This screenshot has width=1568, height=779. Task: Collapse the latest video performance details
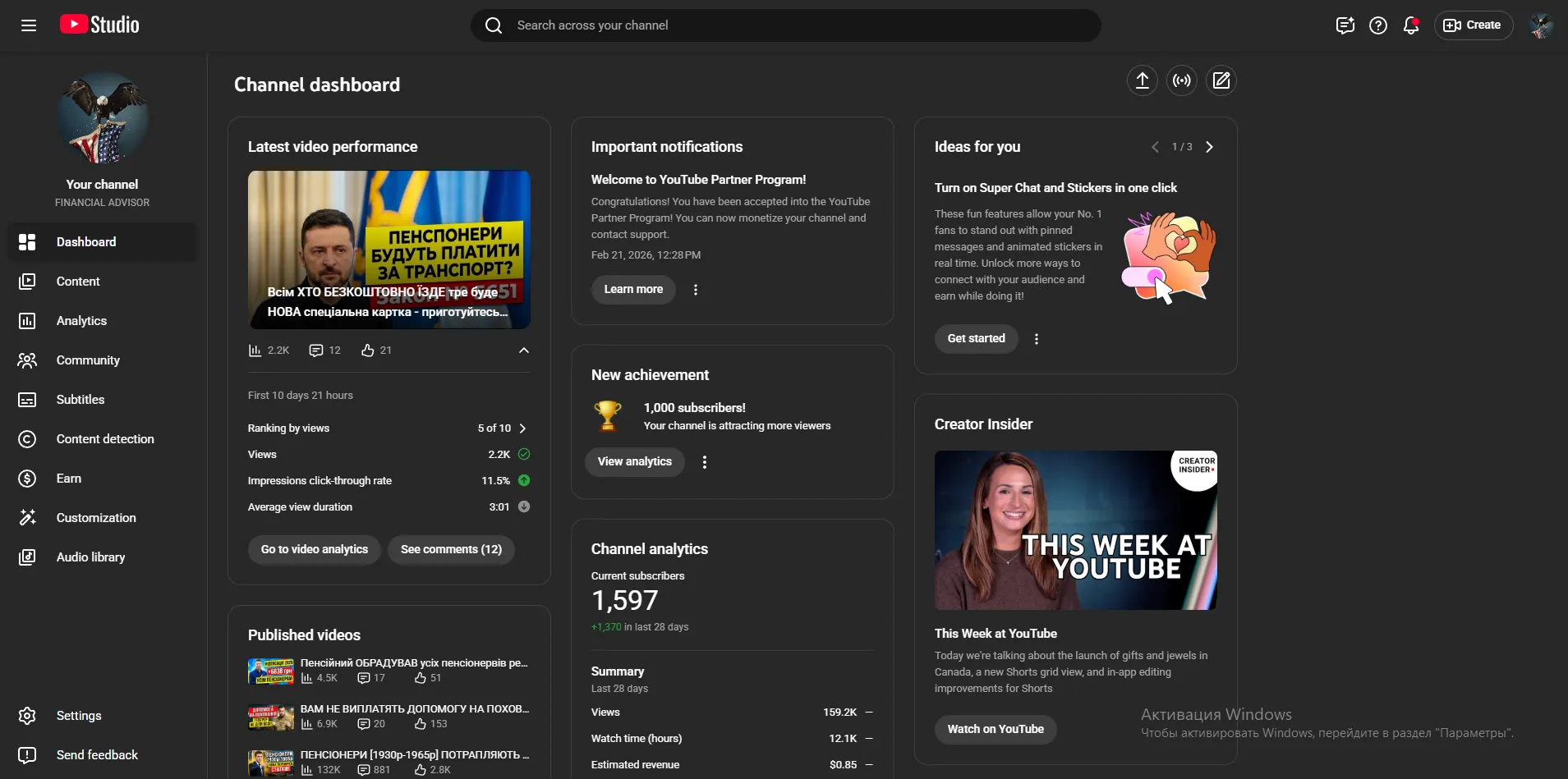524,351
